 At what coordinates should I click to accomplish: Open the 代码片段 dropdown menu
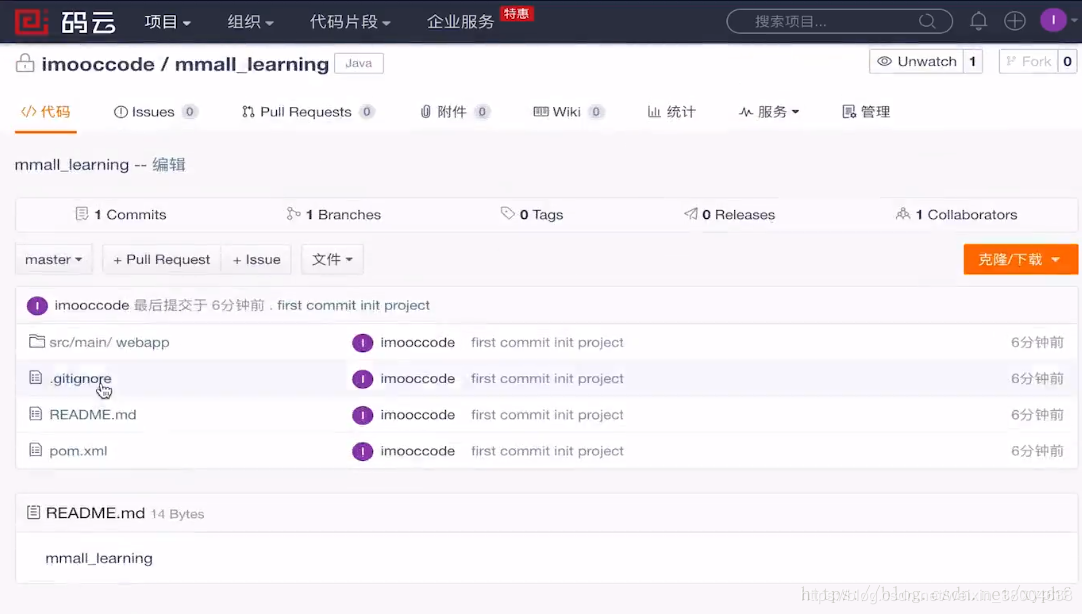pyautogui.click(x=351, y=22)
